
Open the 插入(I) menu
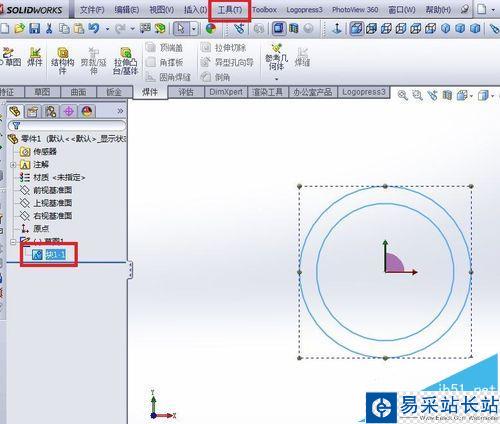pyautogui.click(x=195, y=10)
